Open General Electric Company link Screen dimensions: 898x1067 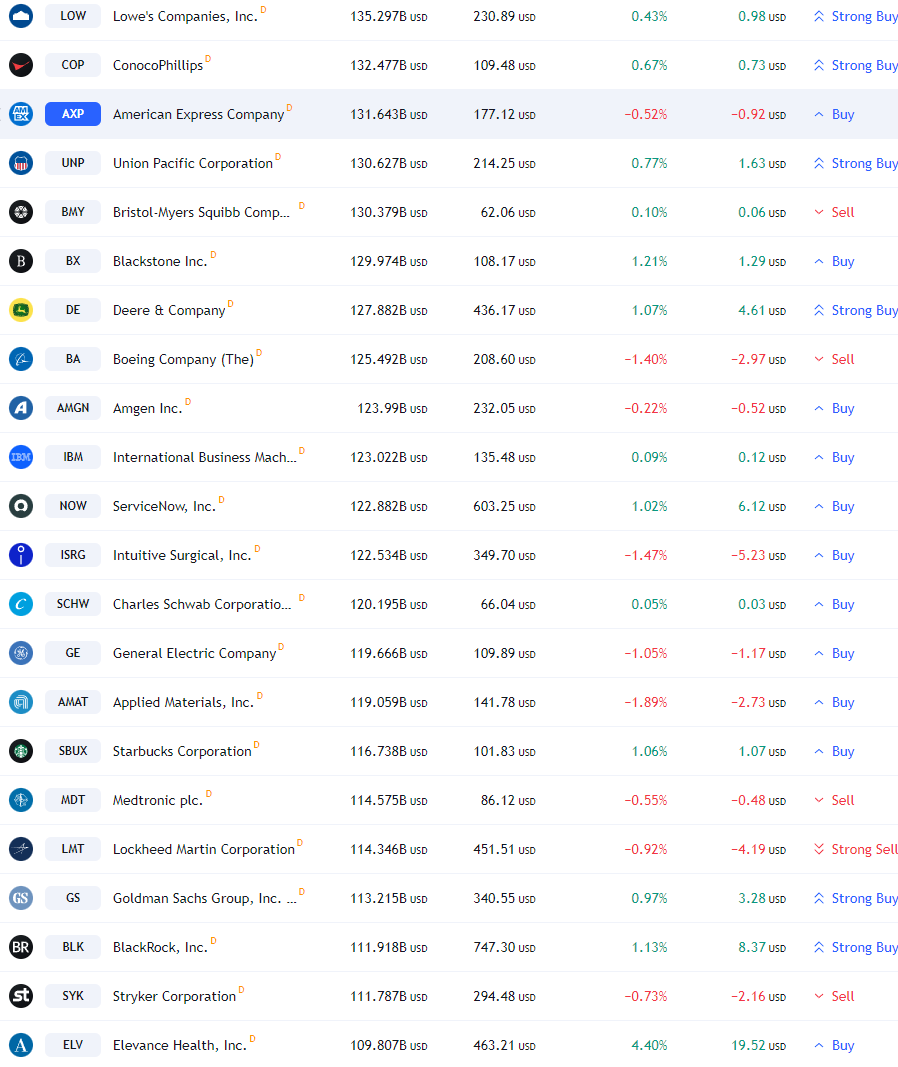point(195,653)
